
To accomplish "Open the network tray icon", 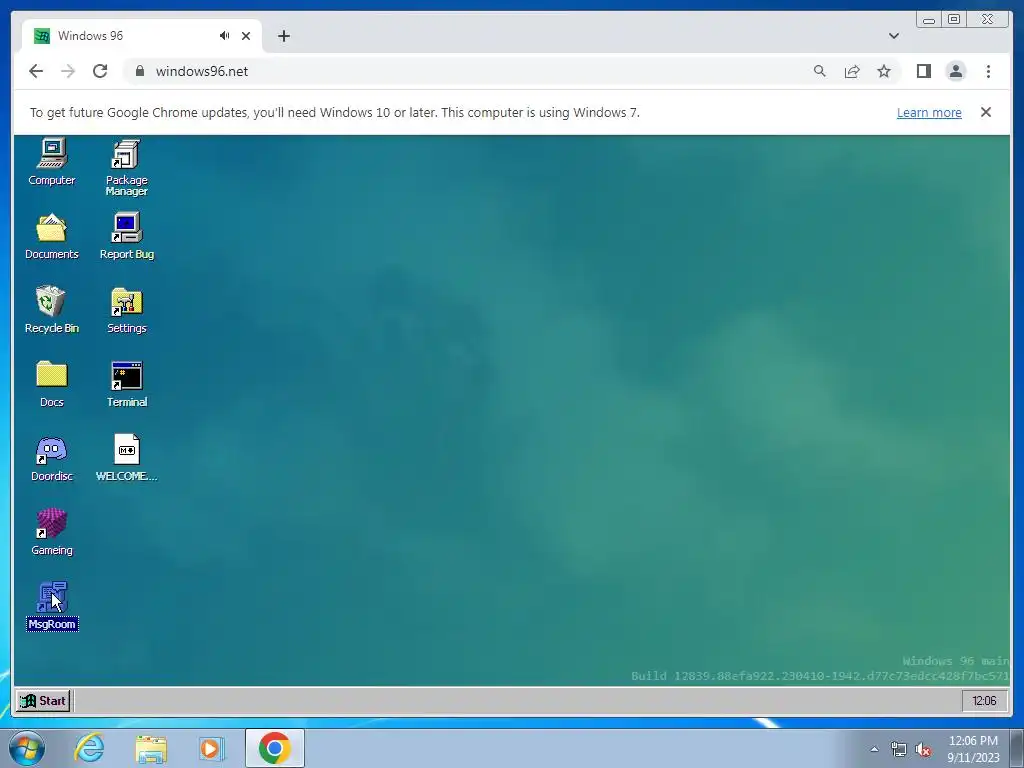I will click(x=899, y=749).
